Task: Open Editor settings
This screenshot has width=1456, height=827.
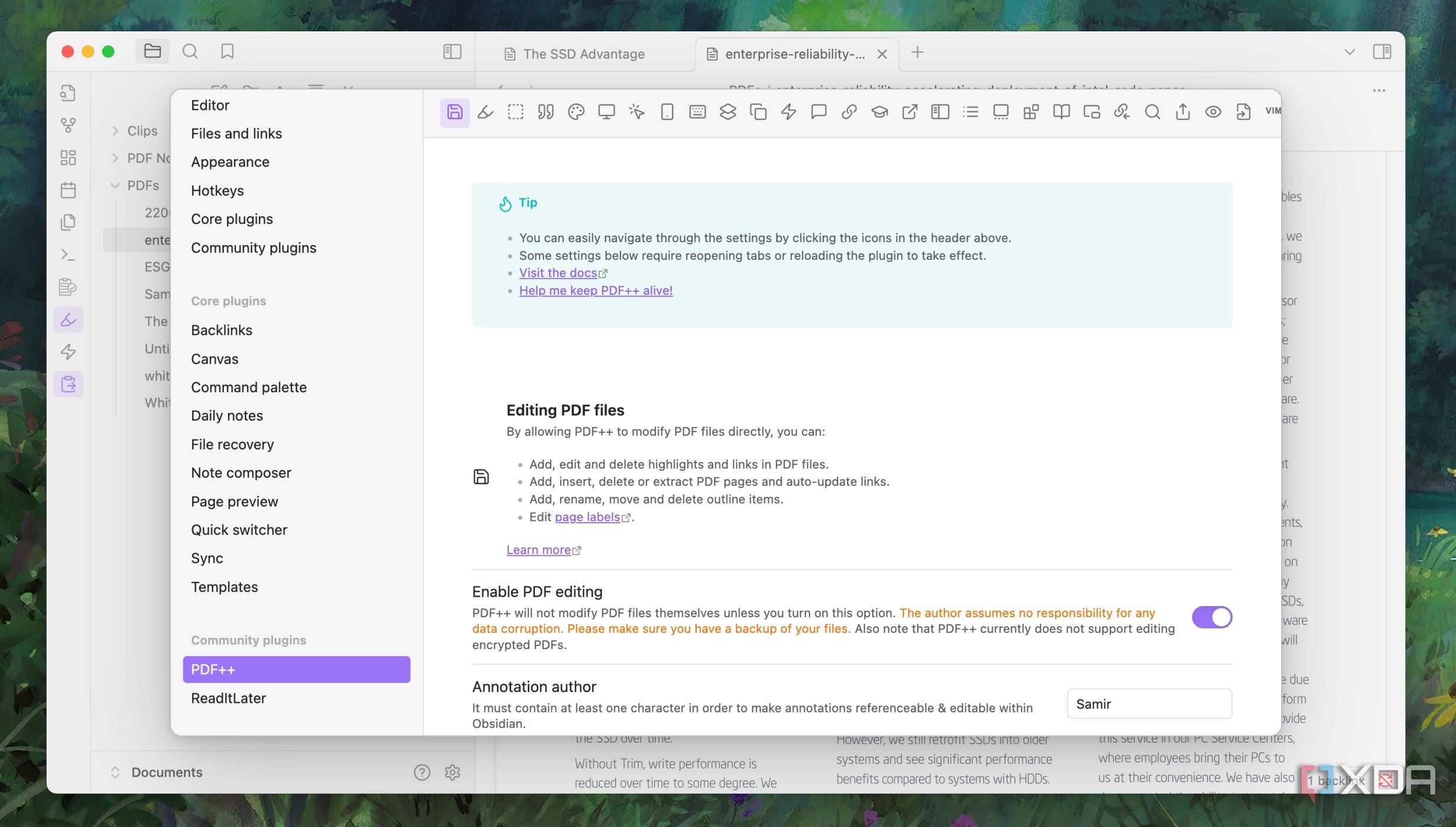Action: 210,105
